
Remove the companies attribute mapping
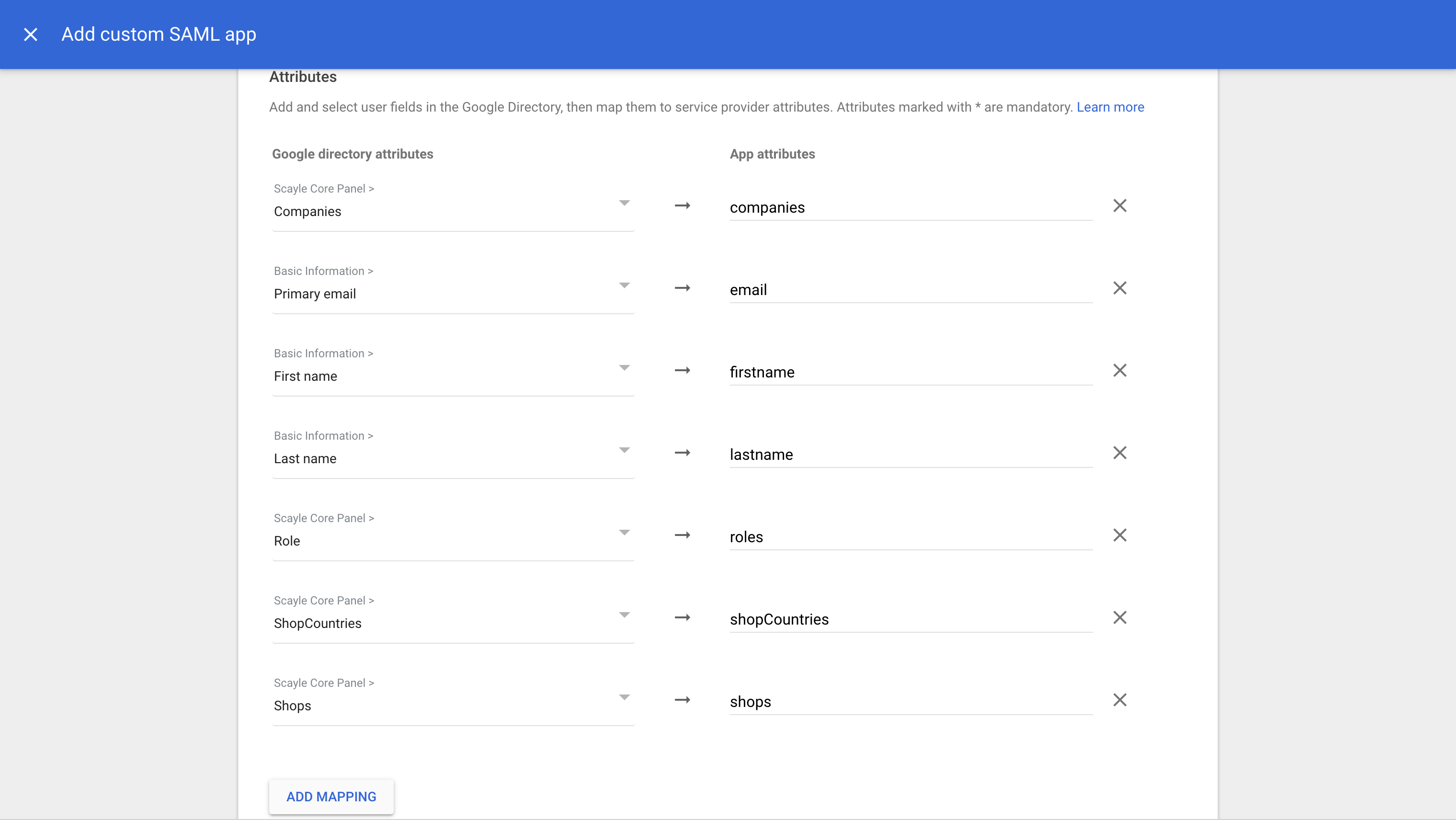[x=1119, y=205]
